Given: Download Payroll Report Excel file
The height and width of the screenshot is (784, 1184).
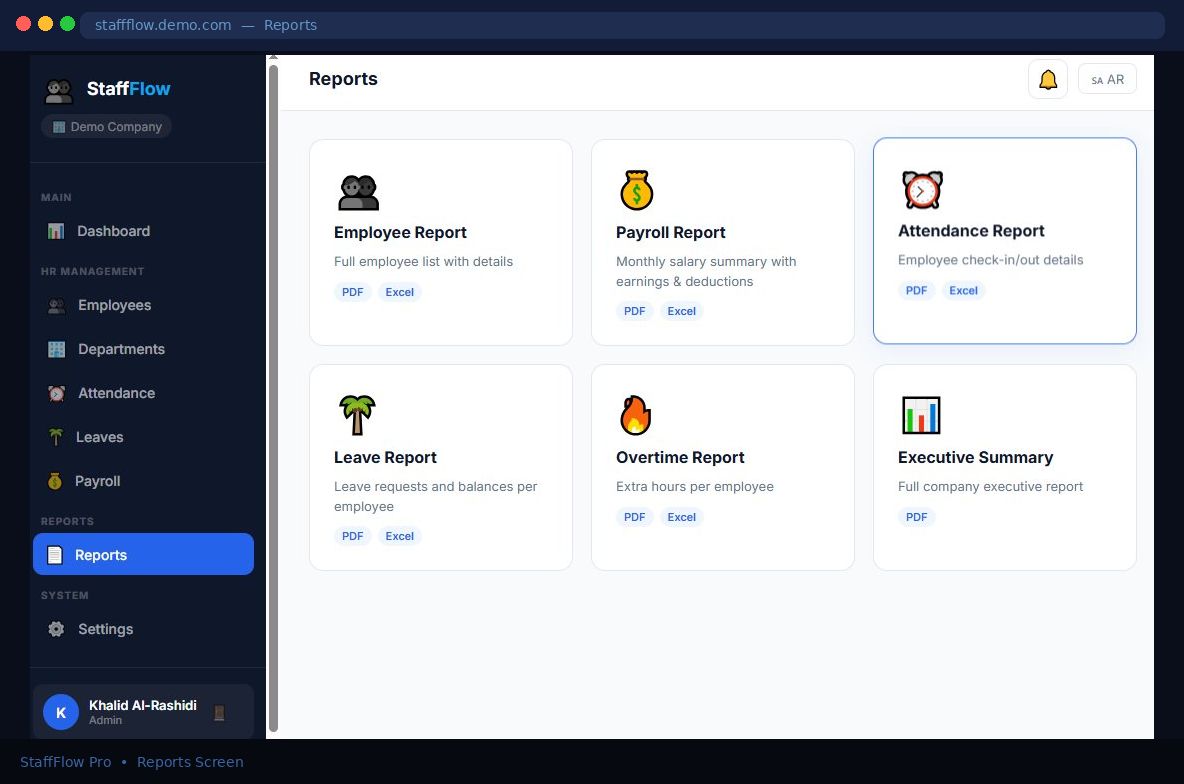Looking at the screenshot, I should point(681,311).
